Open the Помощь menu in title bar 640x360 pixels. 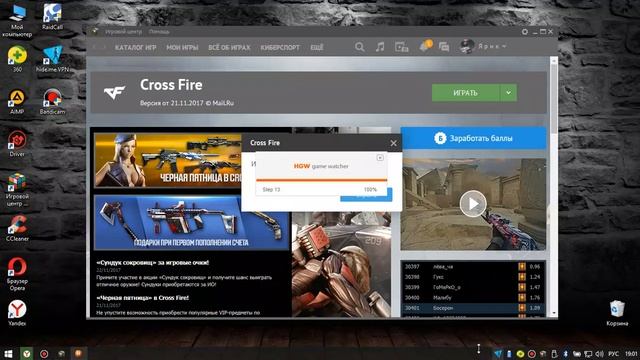click(159, 32)
